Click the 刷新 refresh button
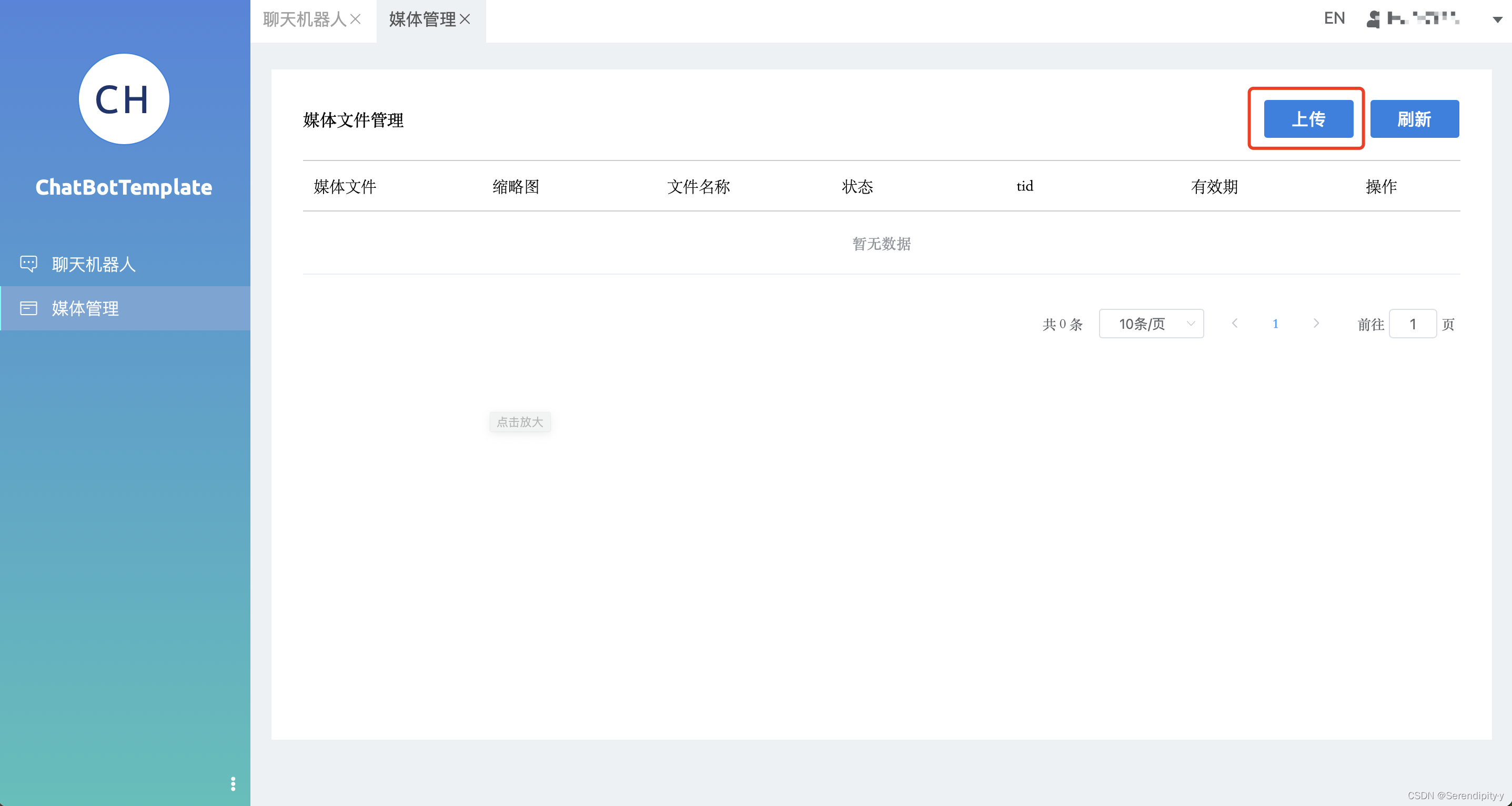Viewport: 1512px width, 806px height. [x=1414, y=119]
